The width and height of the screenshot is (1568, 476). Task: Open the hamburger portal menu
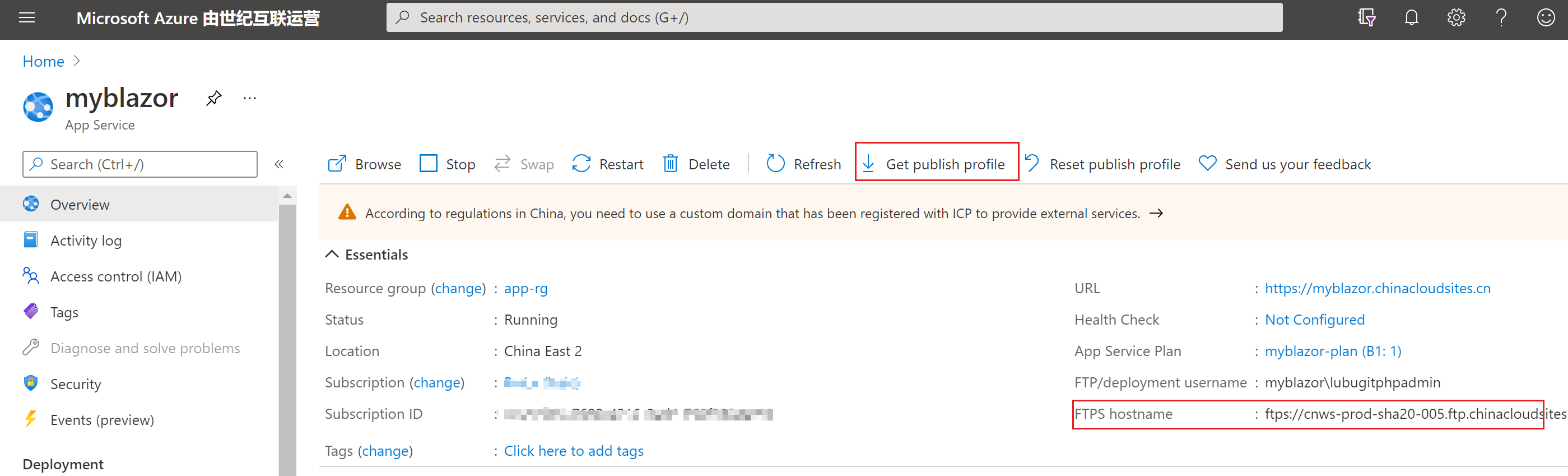click(x=27, y=18)
